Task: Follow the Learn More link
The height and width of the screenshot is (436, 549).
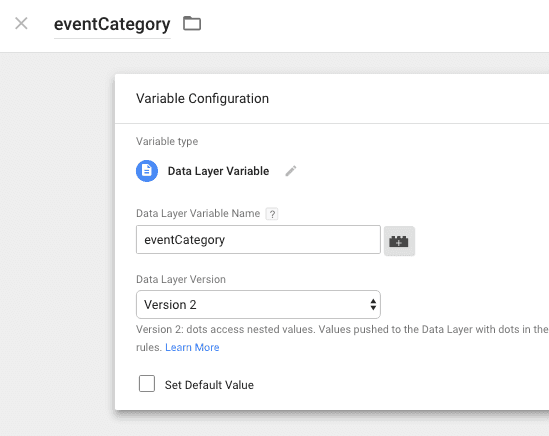Action: pos(192,347)
